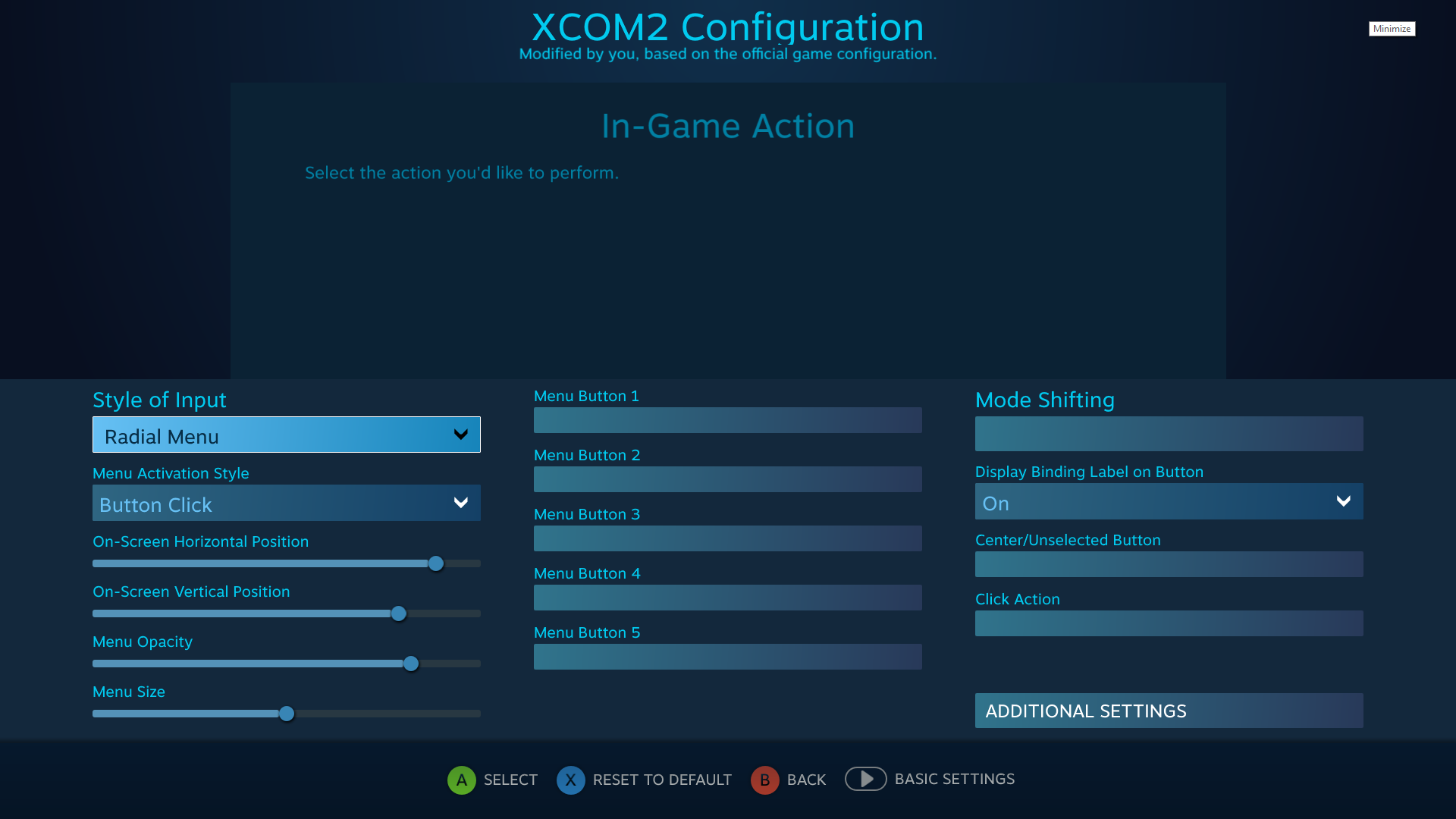
Task: Select BASIC SETTINGS menu option
Action: (955, 780)
